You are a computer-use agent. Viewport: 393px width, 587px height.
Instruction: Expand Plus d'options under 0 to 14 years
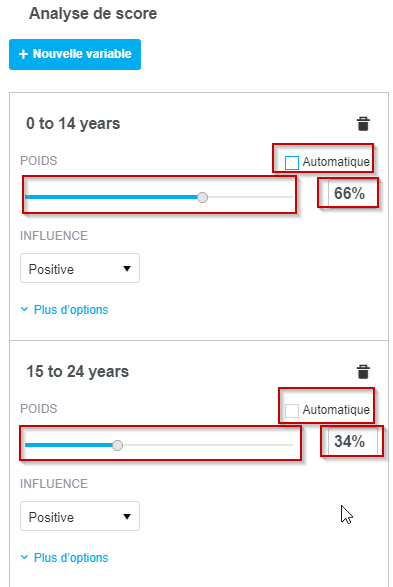pyautogui.click(x=71, y=310)
